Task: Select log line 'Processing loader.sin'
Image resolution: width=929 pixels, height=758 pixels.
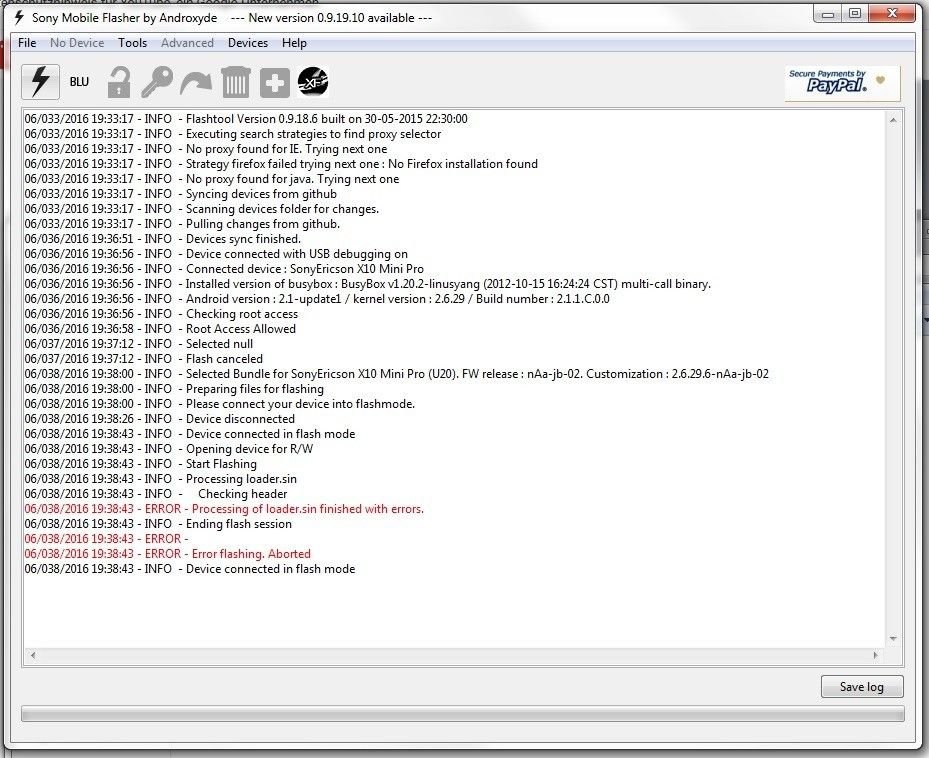Action: (x=161, y=479)
